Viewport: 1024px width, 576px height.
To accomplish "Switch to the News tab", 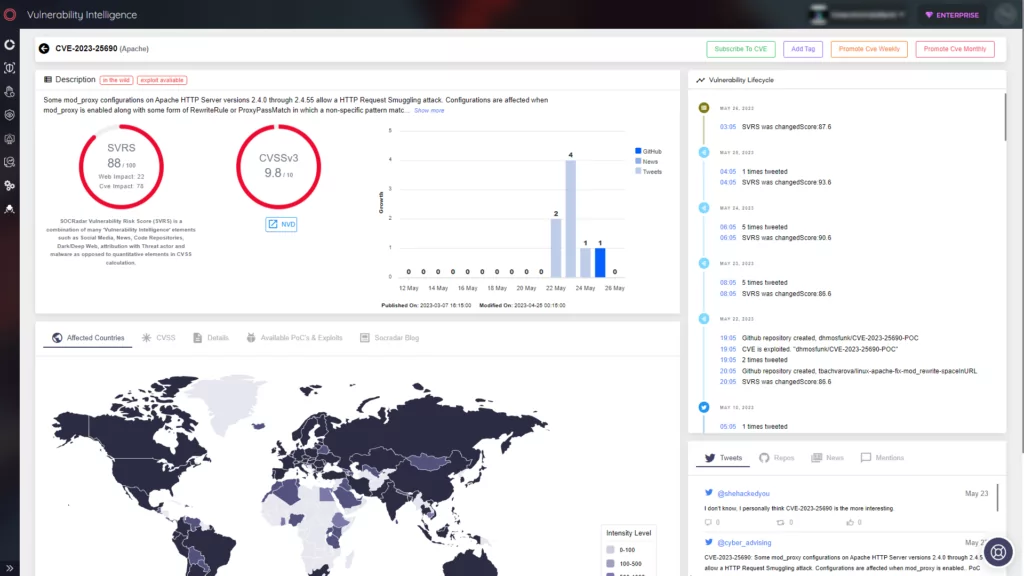I will (827, 458).
